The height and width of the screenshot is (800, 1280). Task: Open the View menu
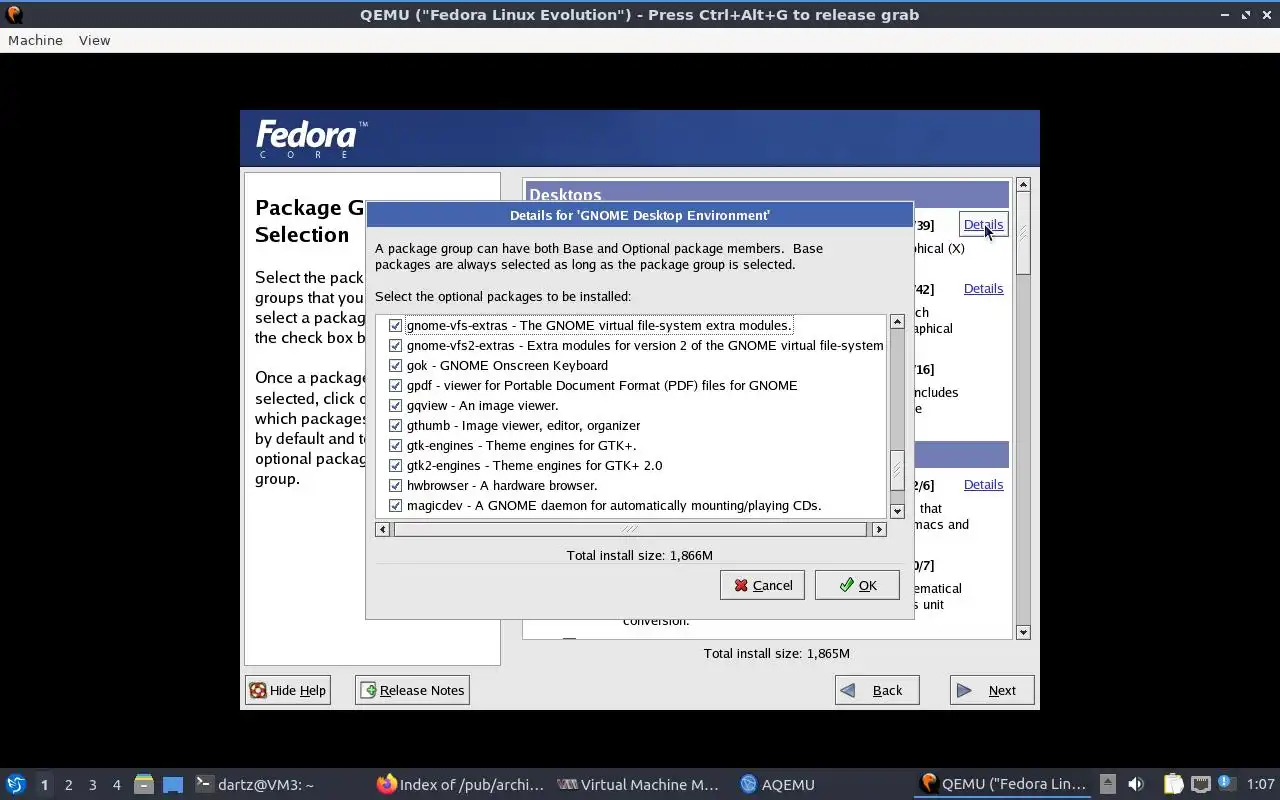[x=94, y=40]
